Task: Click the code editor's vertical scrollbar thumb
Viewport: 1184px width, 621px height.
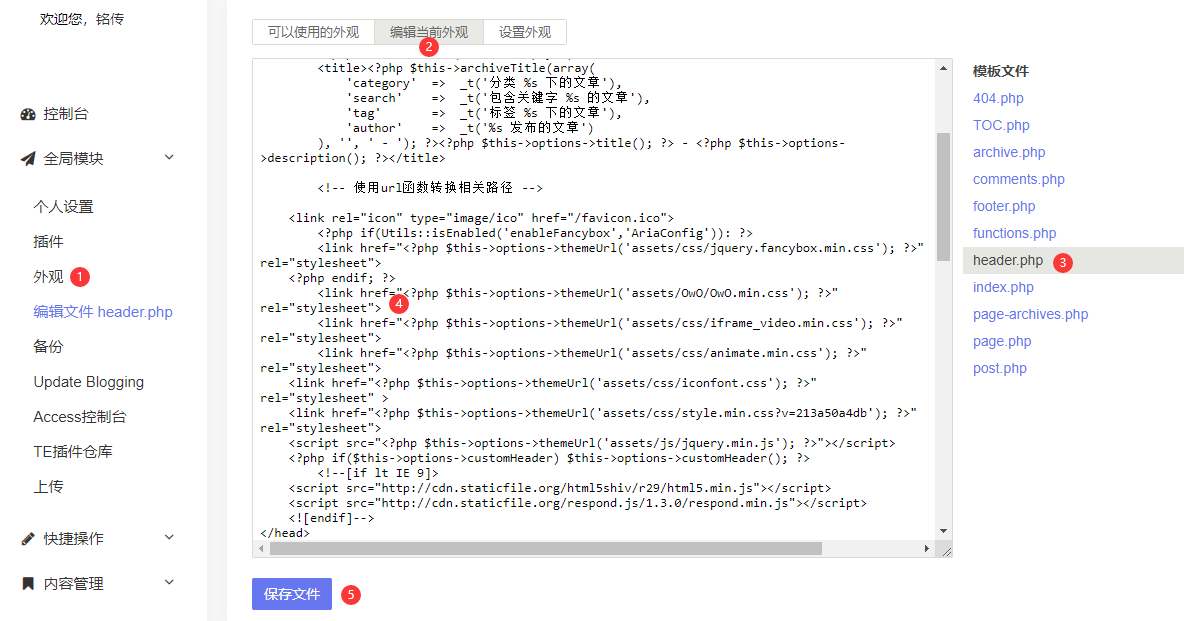Action: click(x=943, y=195)
